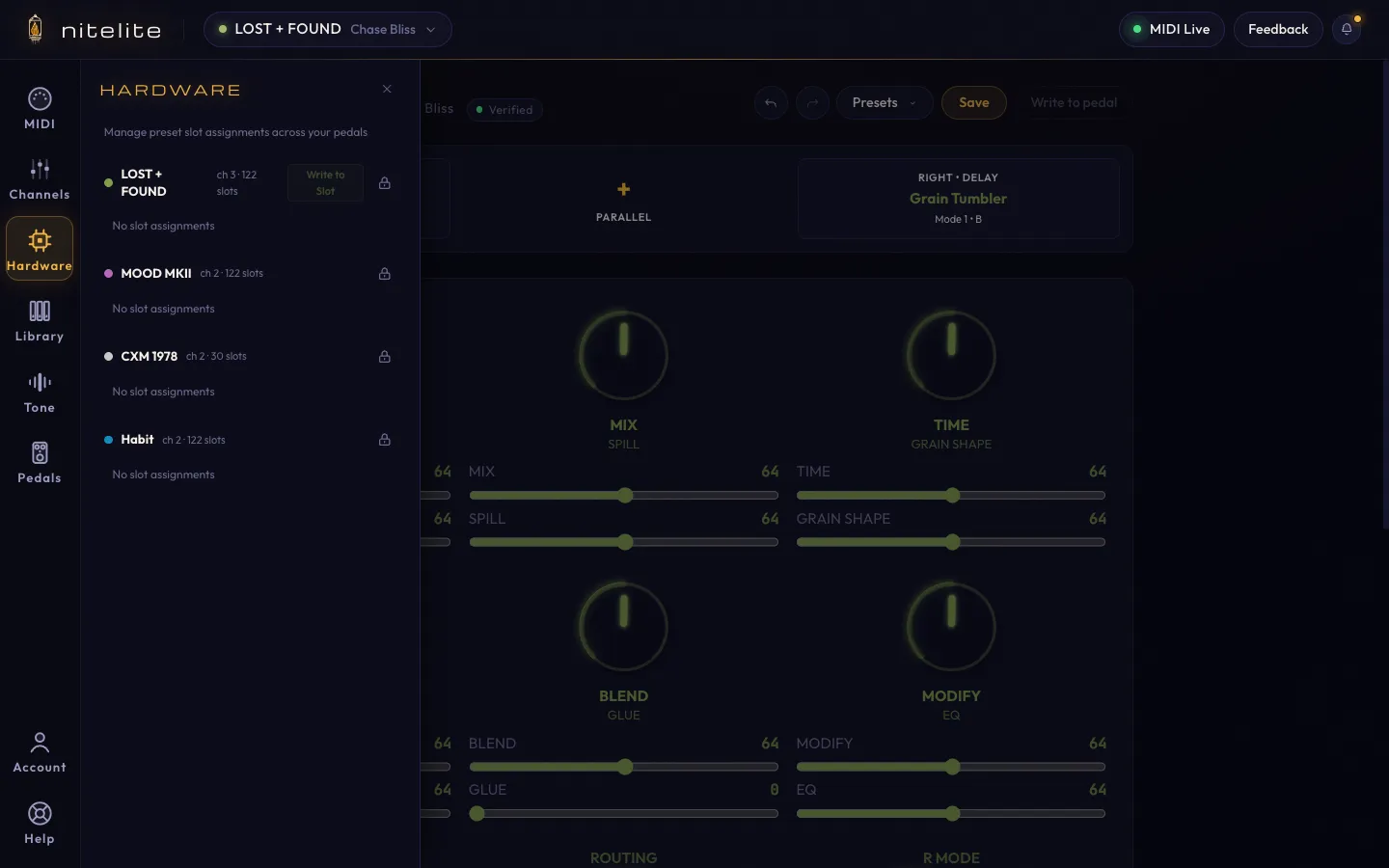Close the Hardware panel
The width and height of the screenshot is (1389, 868).
point(387,89)
